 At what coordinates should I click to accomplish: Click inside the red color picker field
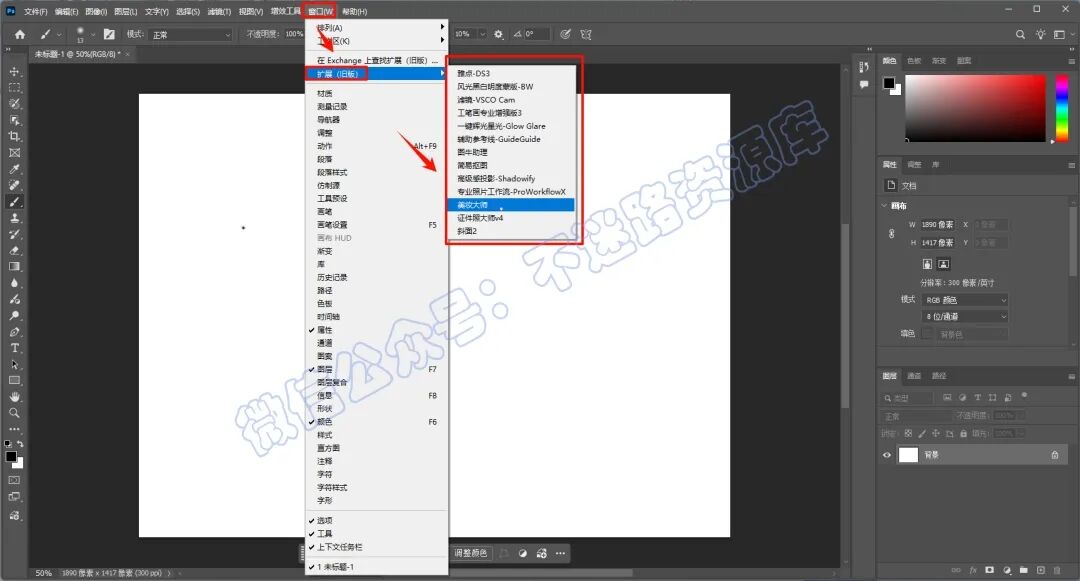coord(975,108)
